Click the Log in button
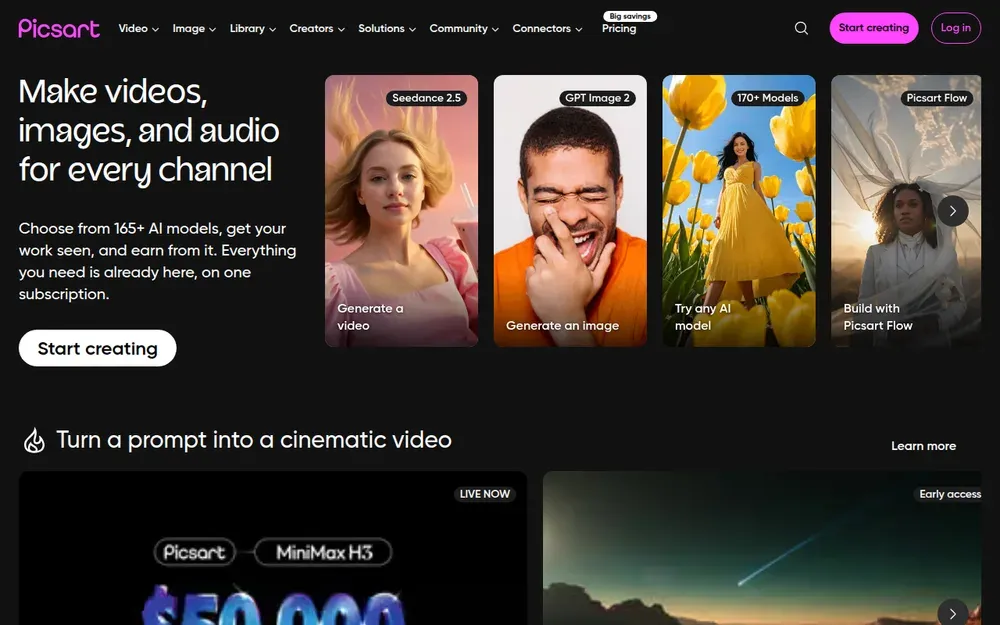 coord(955,28)
